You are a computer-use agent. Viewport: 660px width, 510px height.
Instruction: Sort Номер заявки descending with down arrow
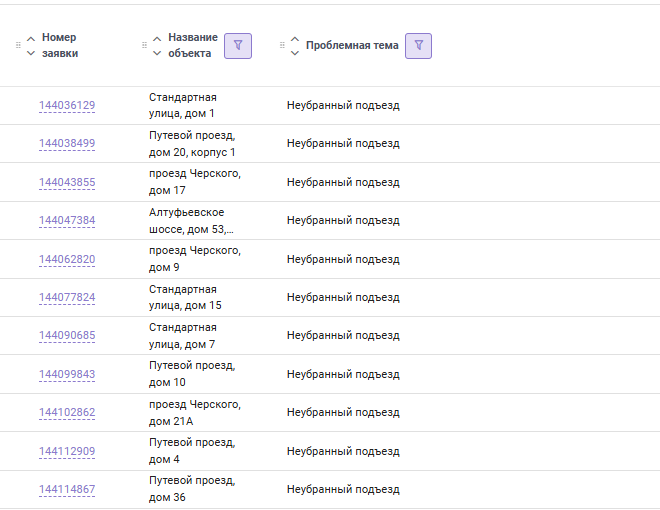coord(31,53)
